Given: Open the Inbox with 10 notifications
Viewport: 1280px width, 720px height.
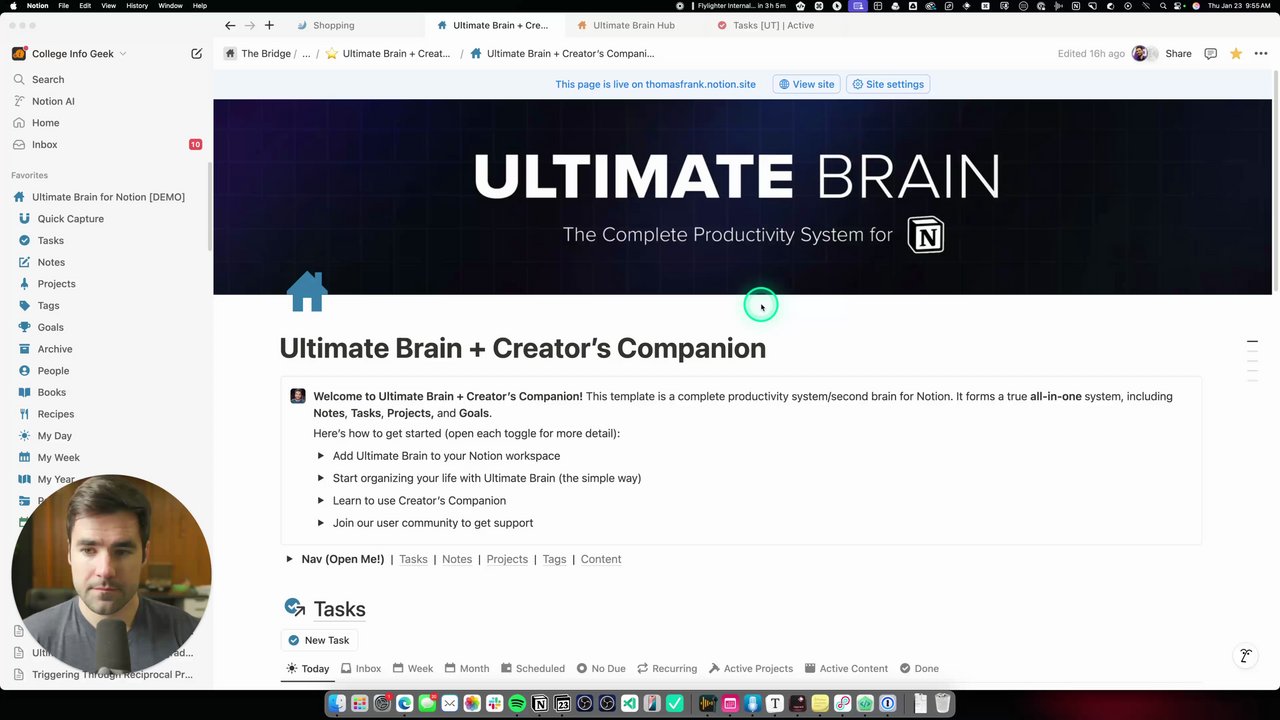Looking at the screenshot, I should (106, 144).
